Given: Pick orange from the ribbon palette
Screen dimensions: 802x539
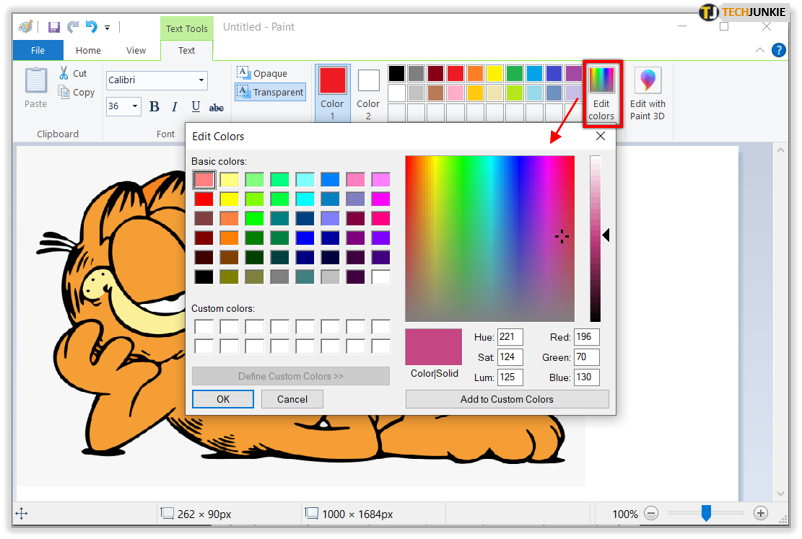Looking at the screenshot, I should pos(475,73).
